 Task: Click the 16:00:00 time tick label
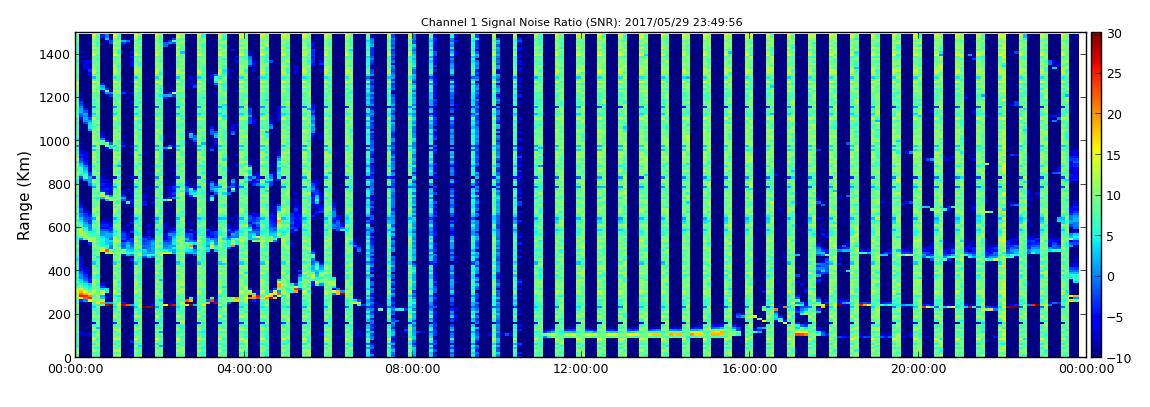pos(749,370)
